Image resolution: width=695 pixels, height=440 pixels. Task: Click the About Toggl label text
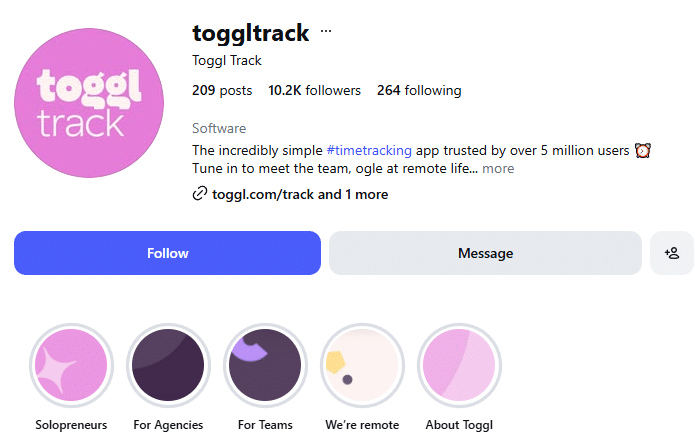459,425
